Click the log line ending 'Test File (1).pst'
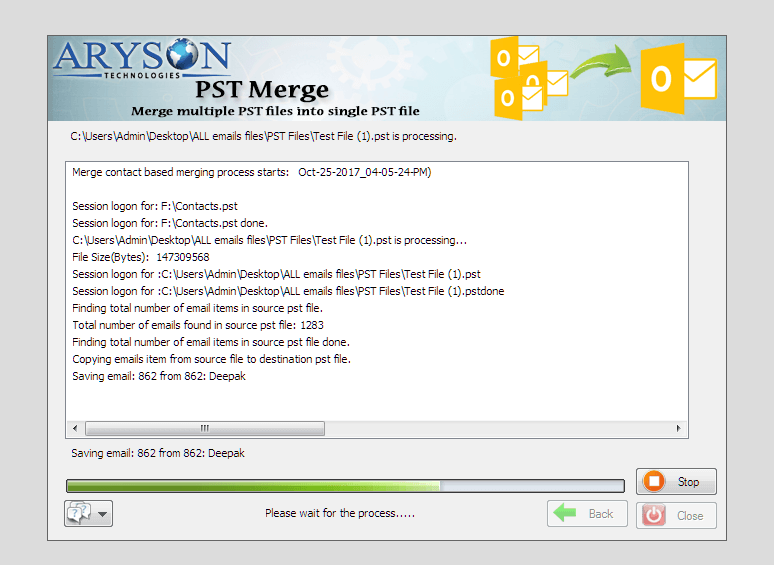The height and width of the screenshot is (565, 774). coord(276,274)
